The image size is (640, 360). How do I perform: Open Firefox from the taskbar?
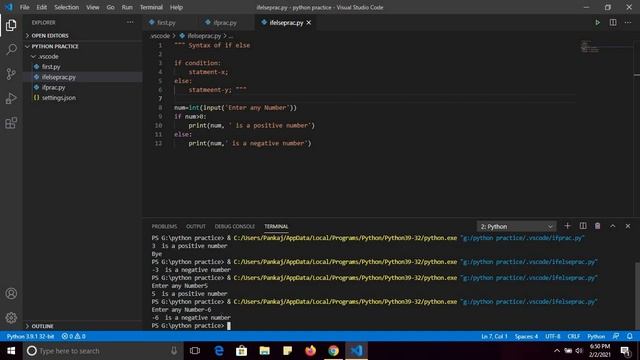tap(311, 351)
